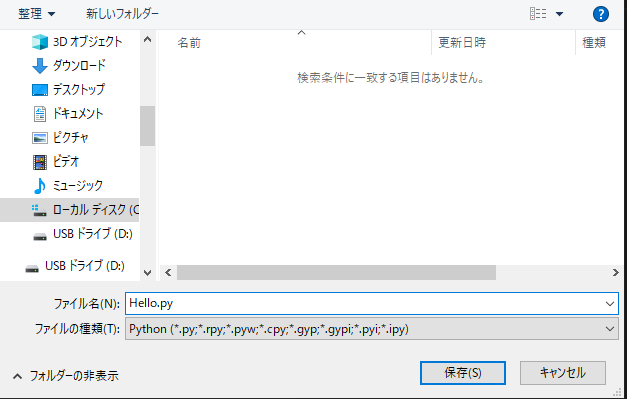627x399 pixels.
Task: Click the sidebar scroll-up arrow
Action: click(148, 39)
